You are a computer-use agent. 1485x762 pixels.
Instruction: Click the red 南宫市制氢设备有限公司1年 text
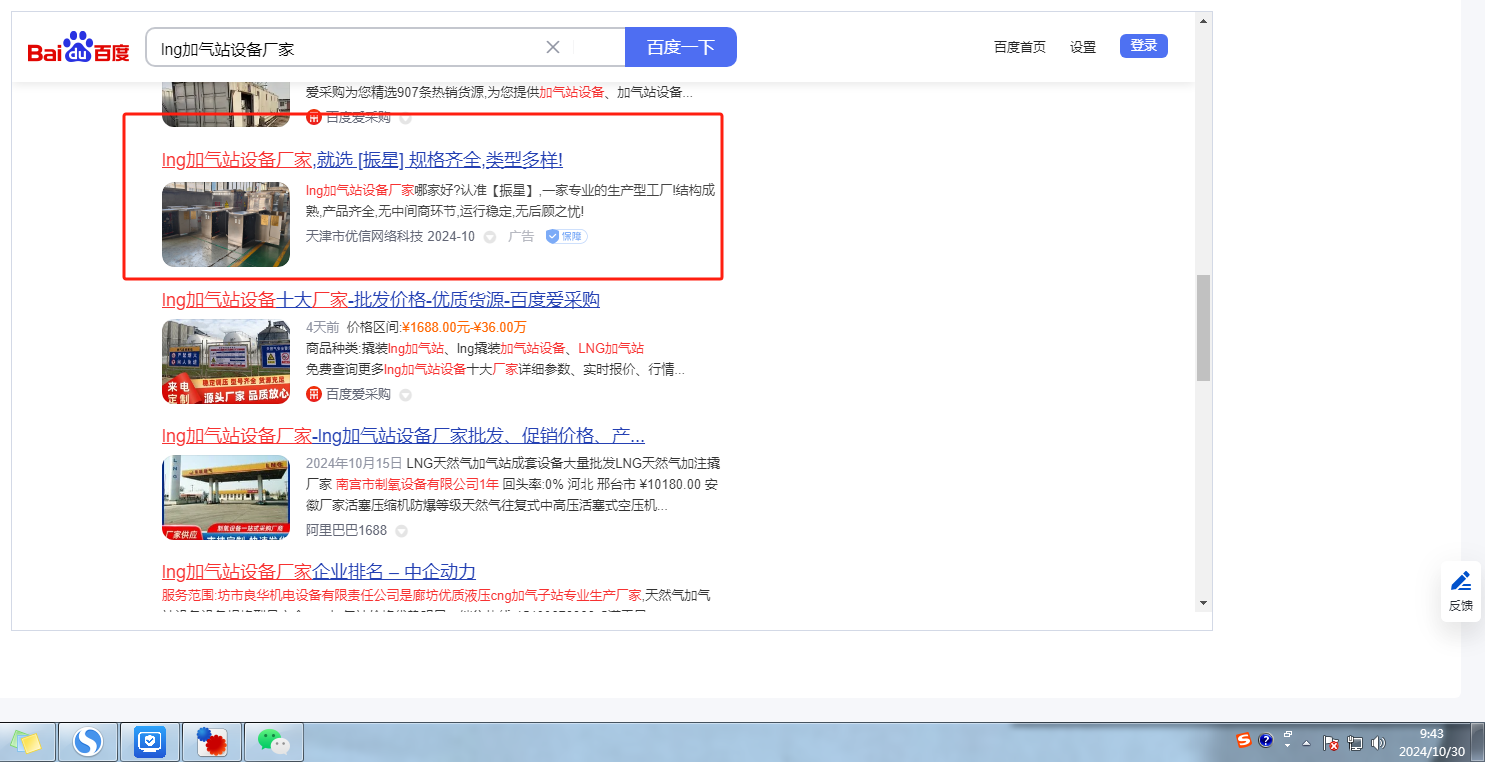click(x=417, y=485)
